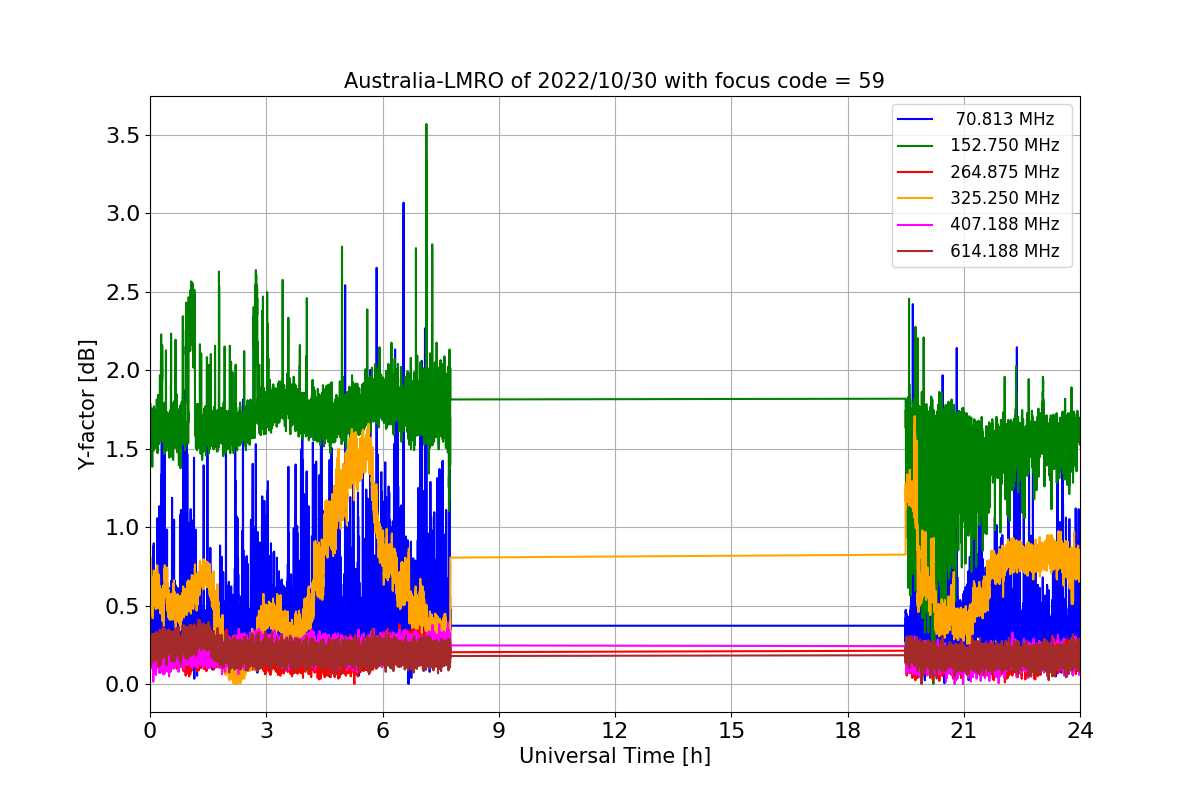1200x800 pixels.
Task: Click the blue line sample in legend
Action: tap(916, 119)
